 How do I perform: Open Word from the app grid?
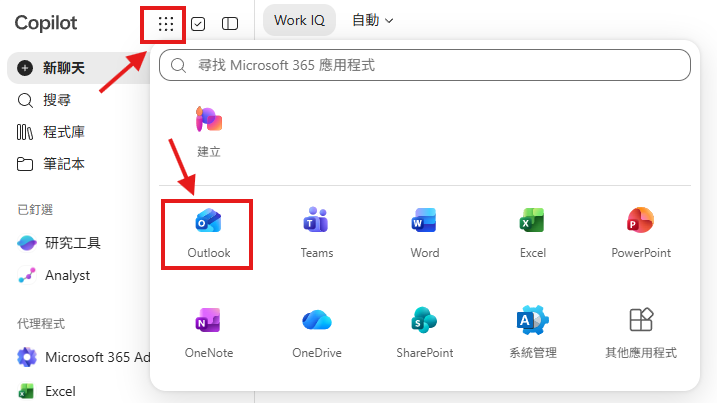coord(424,234)
